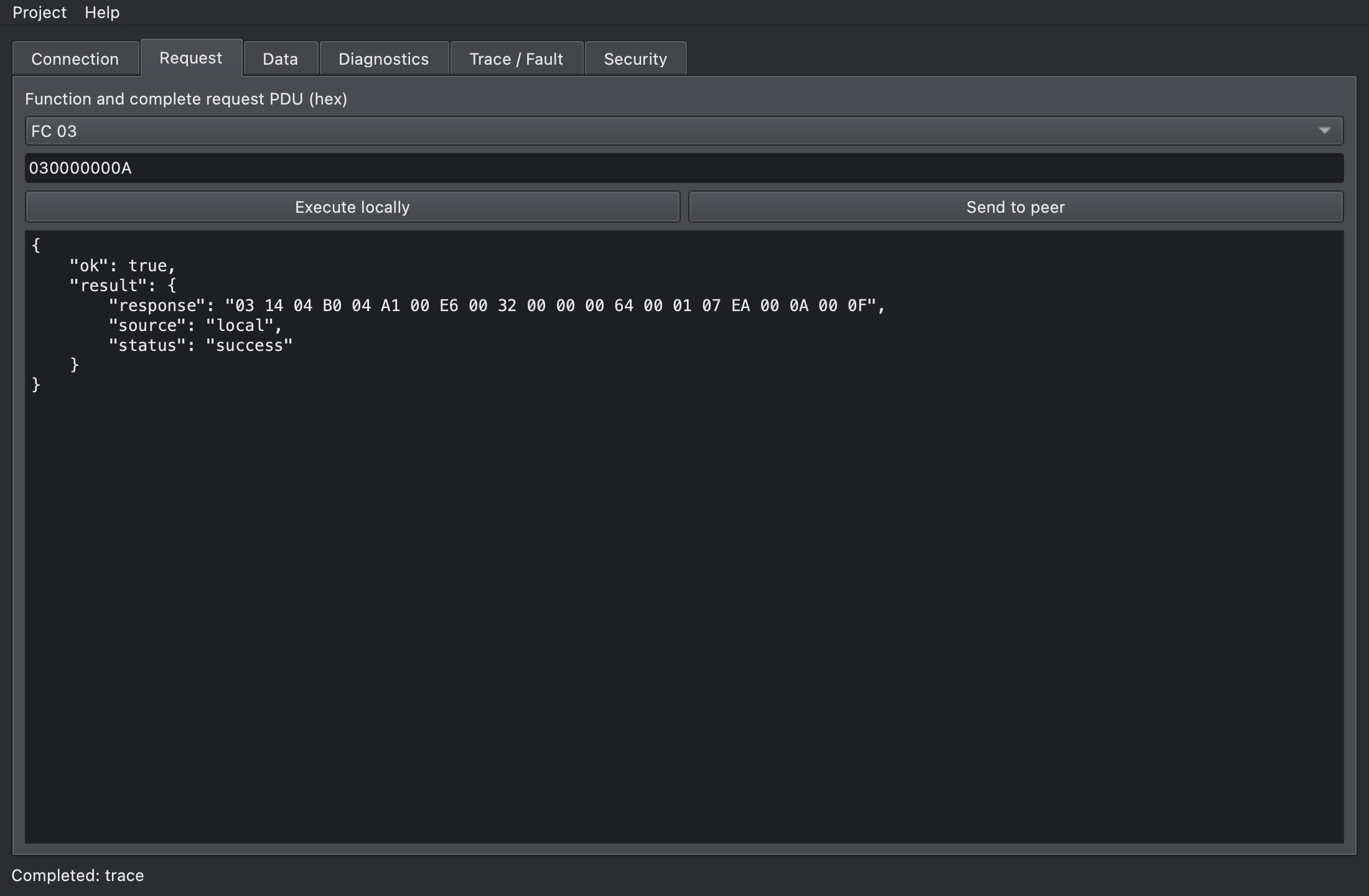Select the Request tab
The height and width of the screenshot is (896, 1369).
(191, 57)
